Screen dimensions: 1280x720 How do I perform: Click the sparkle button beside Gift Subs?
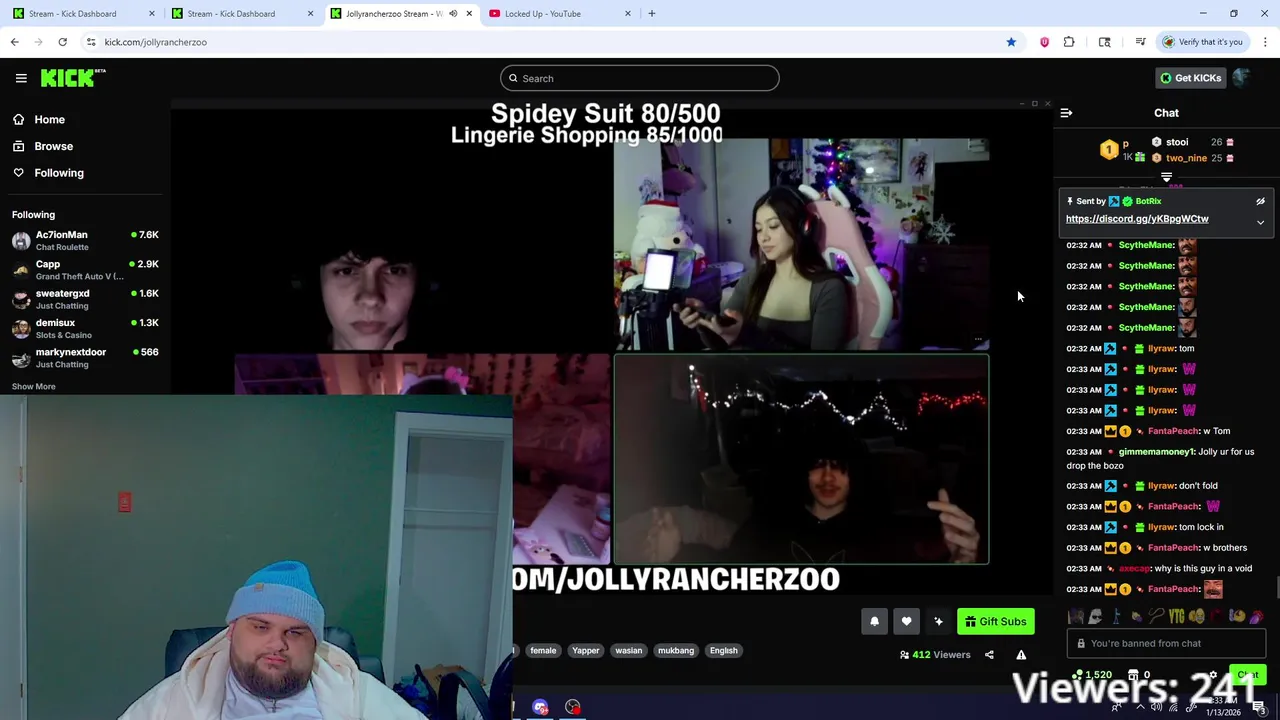click(938, 622)
